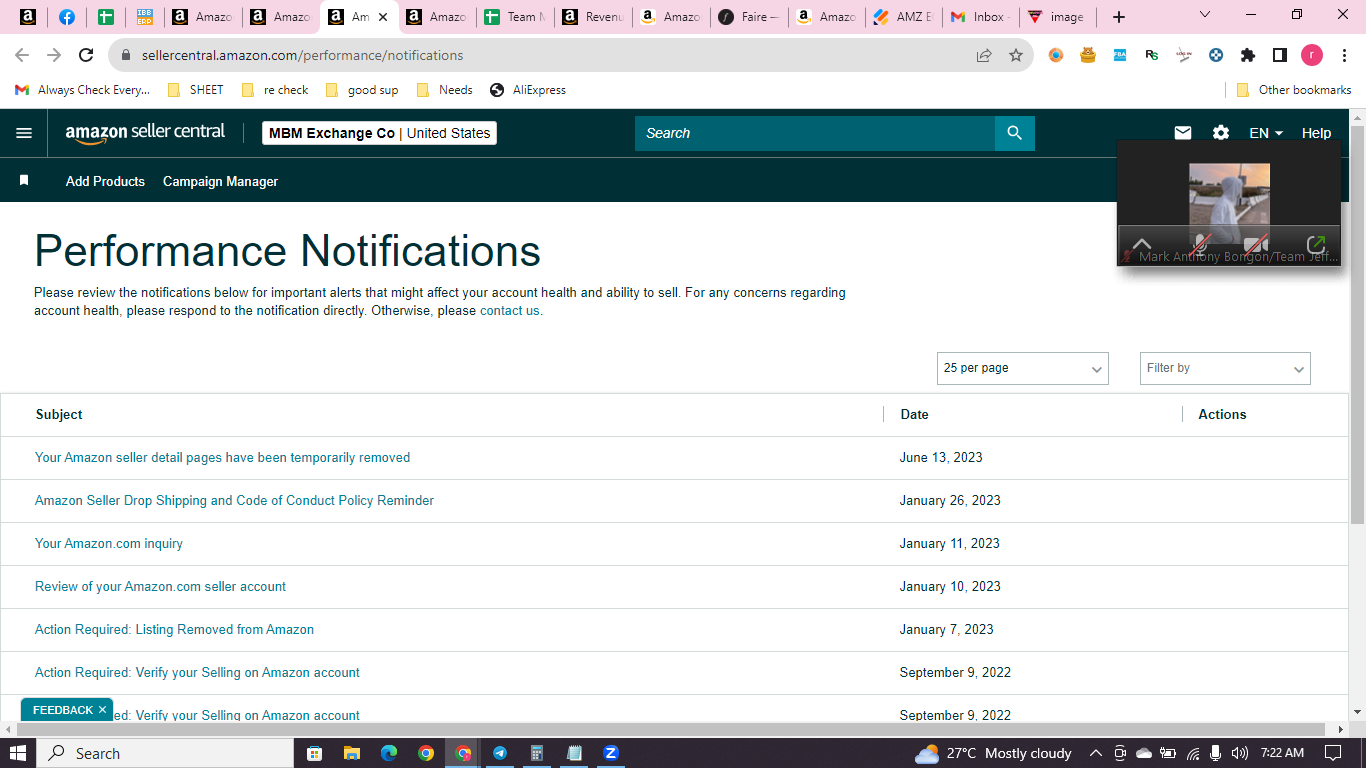Open 'Review of your Amazon.com seller account'
The image size is (1366, 768).
point(160,586)
